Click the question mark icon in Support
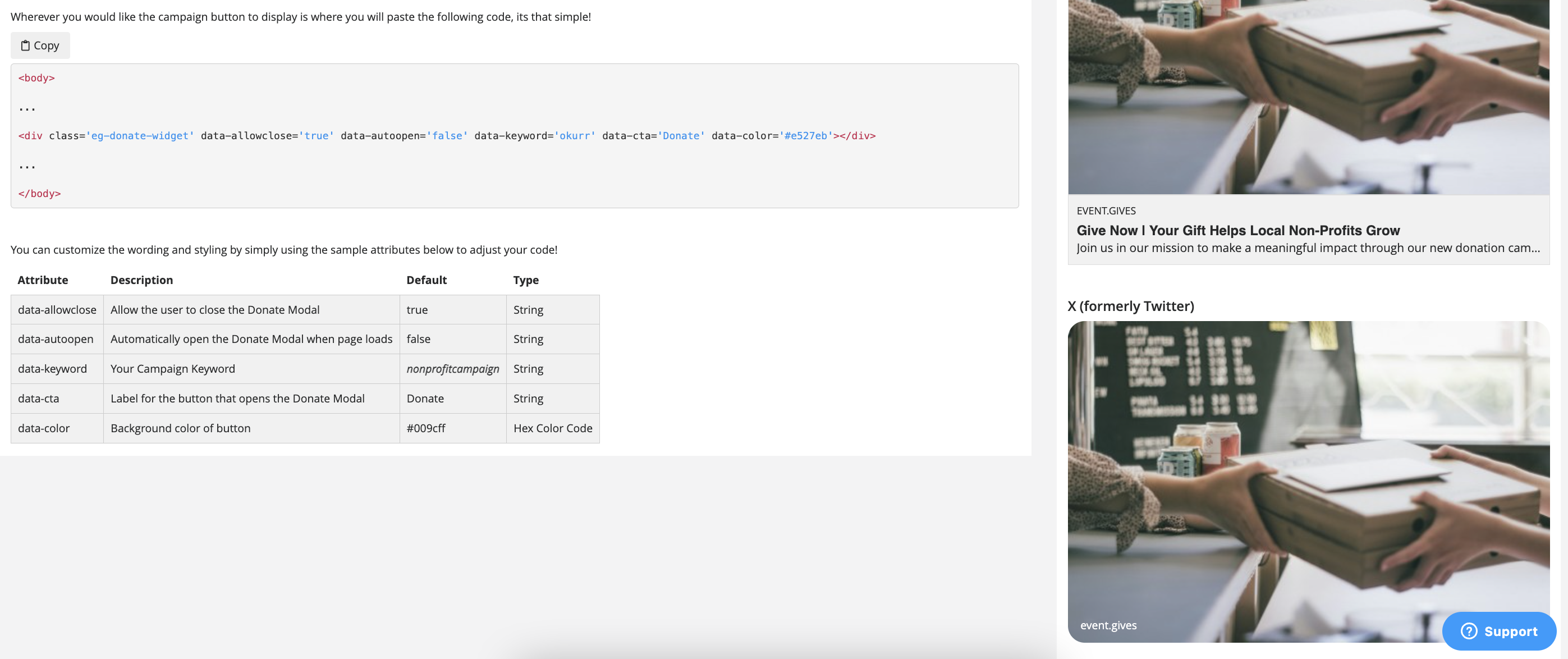 (x=1469, y=631)
